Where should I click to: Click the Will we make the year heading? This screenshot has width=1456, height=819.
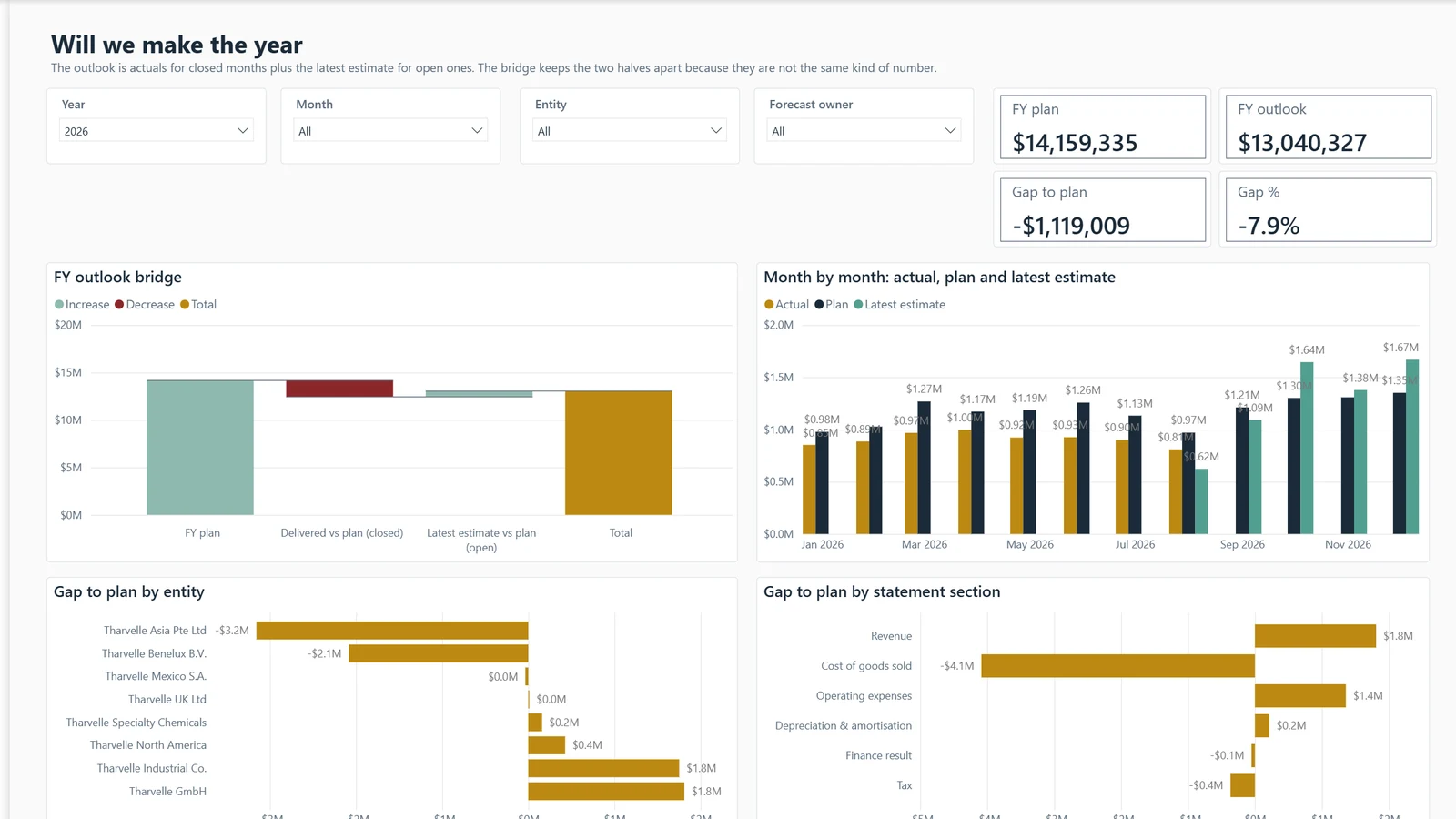177,45
